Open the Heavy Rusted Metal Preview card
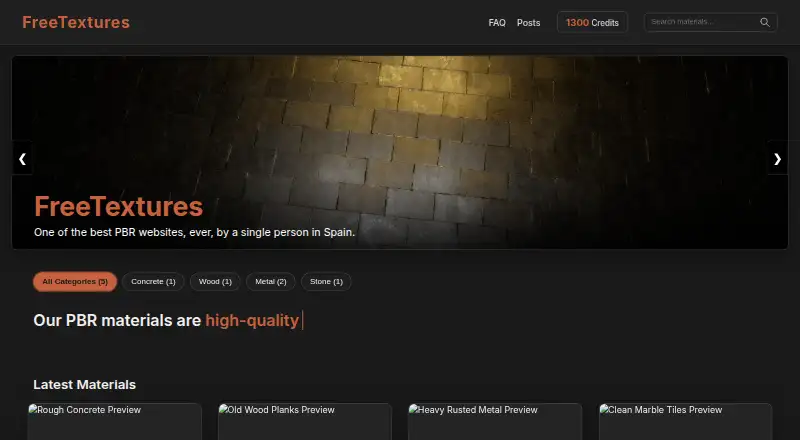 coord(495,422)
